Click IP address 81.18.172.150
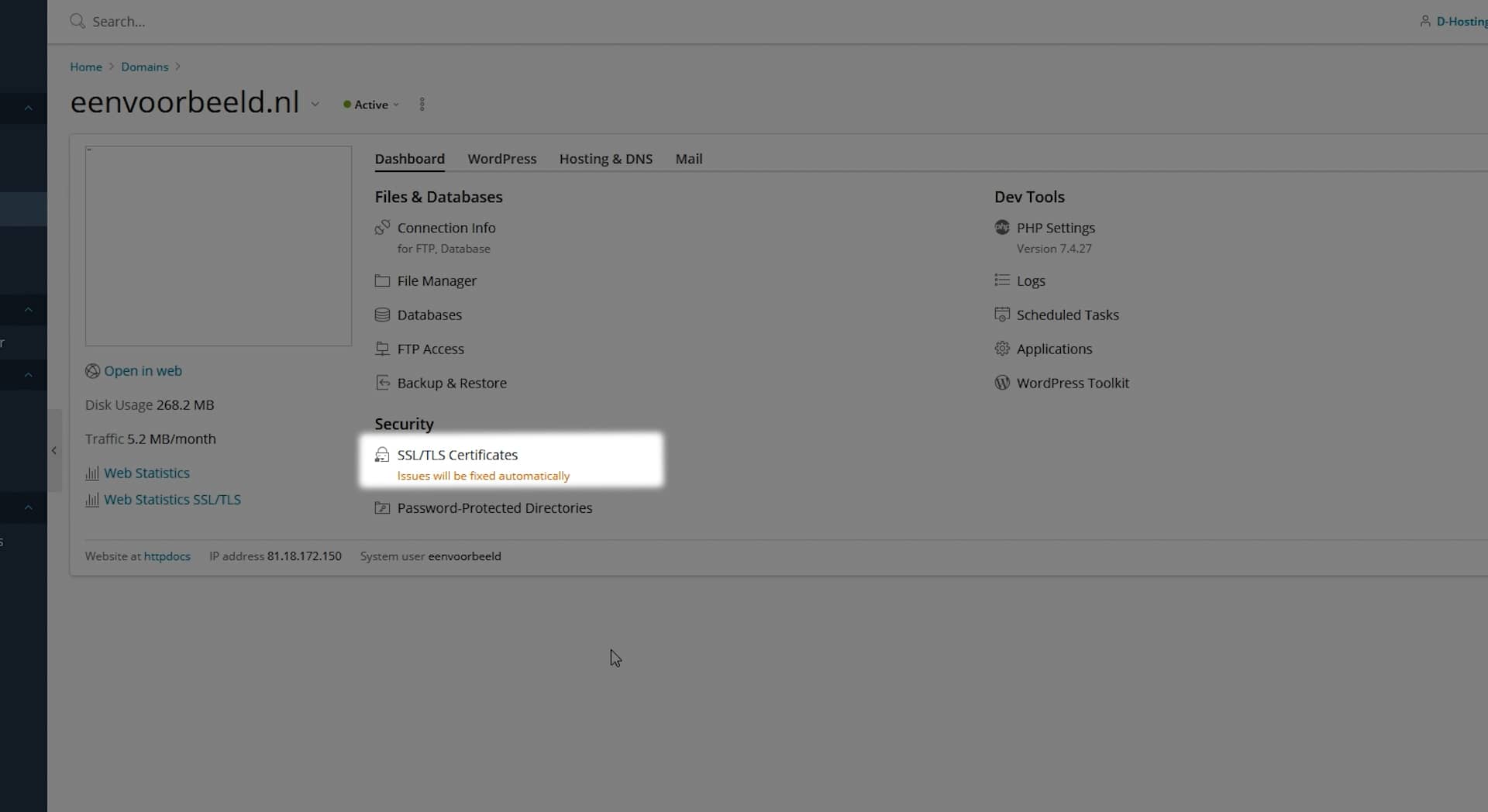Screen dimensions: 1488x812 click(304, 556)
